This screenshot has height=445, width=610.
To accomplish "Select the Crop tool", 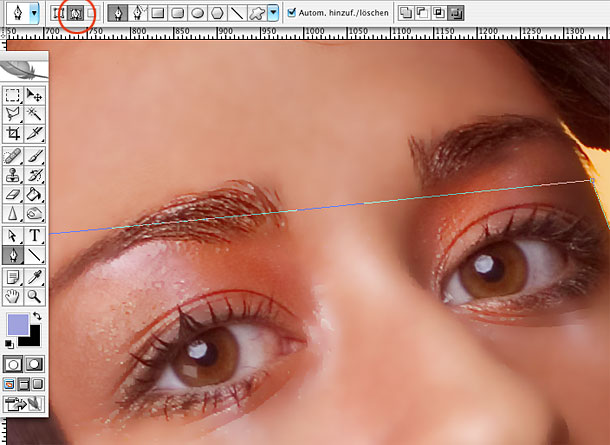I will pyautogui.click(x=13, y=134).
